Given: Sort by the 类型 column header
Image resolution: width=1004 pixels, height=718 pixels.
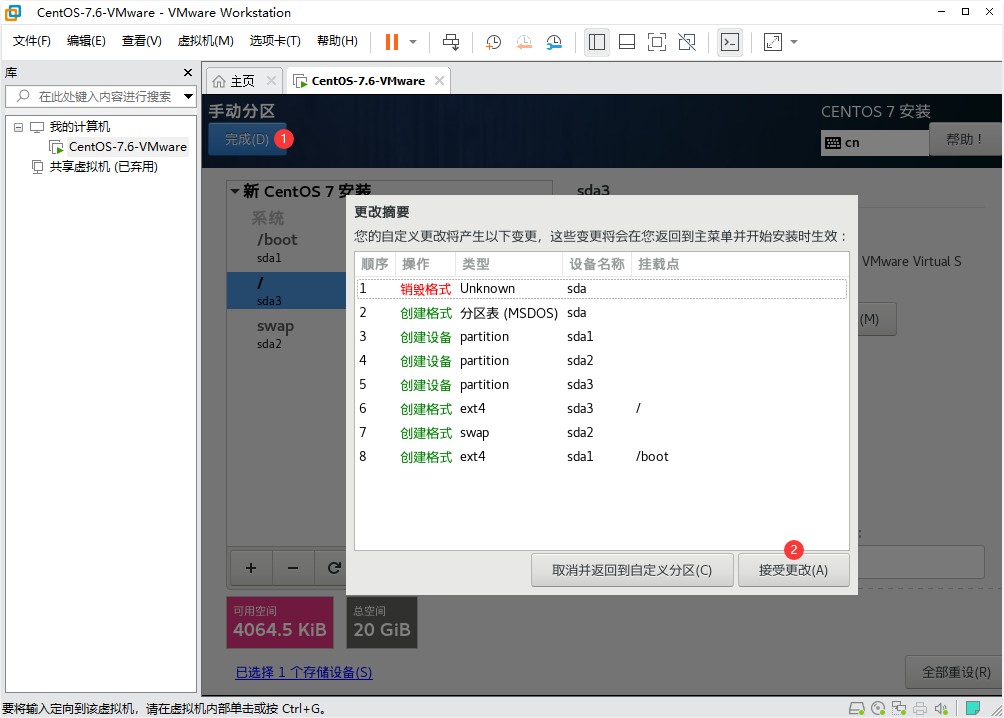Looking at the screenshot, I should 509,264.
